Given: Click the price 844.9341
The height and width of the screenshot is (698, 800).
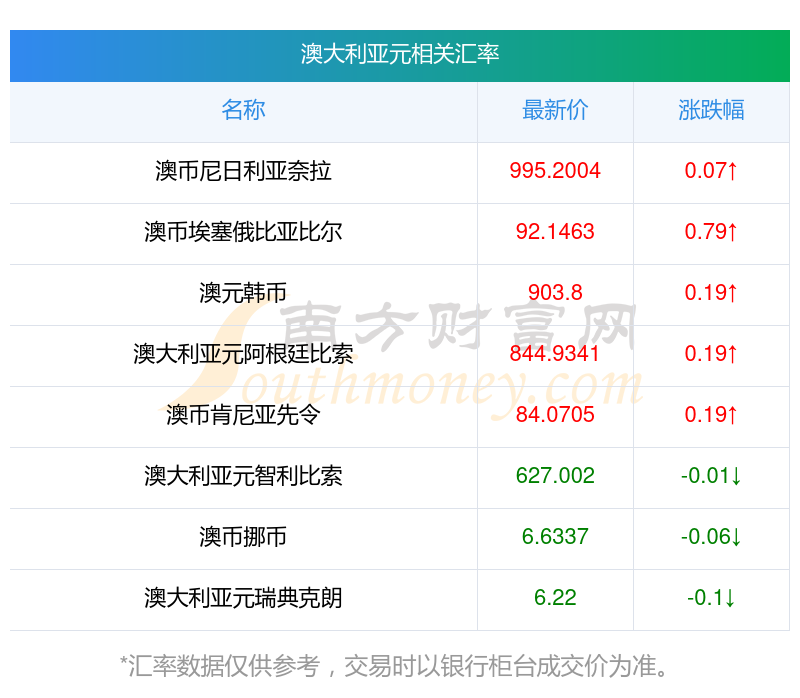Looking at the screenshot, I should click(555, 354).
